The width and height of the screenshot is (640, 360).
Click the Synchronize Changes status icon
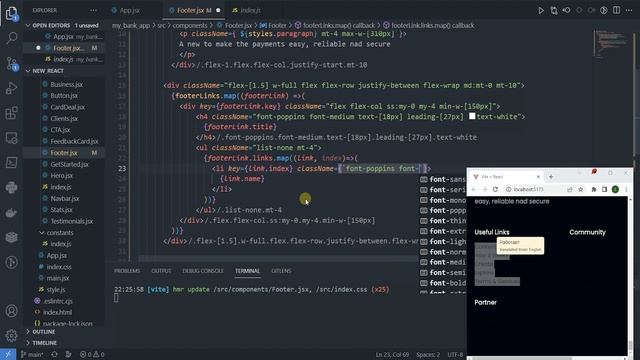pos(54,355)
